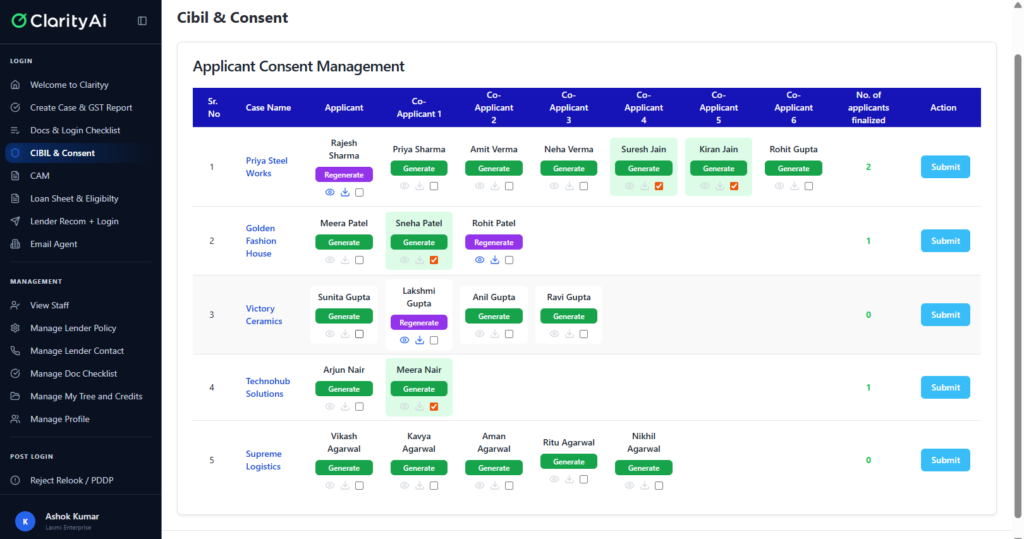Click the ClarityAi logo icon
The image size is (1024, 539).
(19, 20)
